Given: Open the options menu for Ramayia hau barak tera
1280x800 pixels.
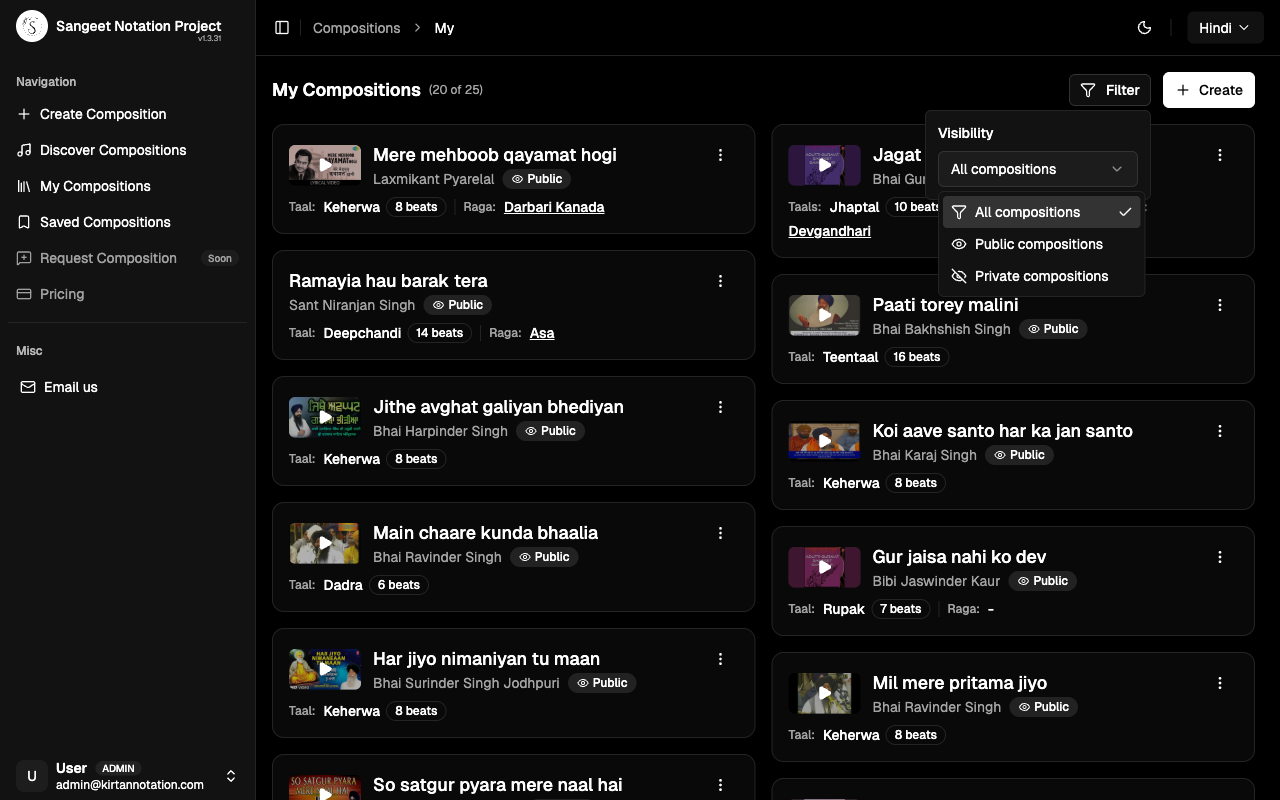Looking at the screenshot, I should click(721, 281).
